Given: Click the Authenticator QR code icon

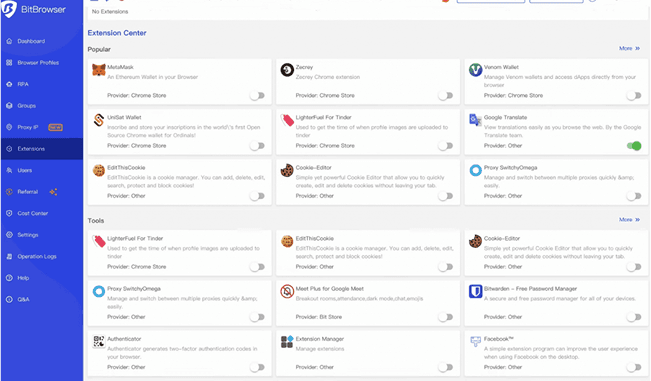Looking at the screenshot, I should pyautogui.click(x=99, y=342).
